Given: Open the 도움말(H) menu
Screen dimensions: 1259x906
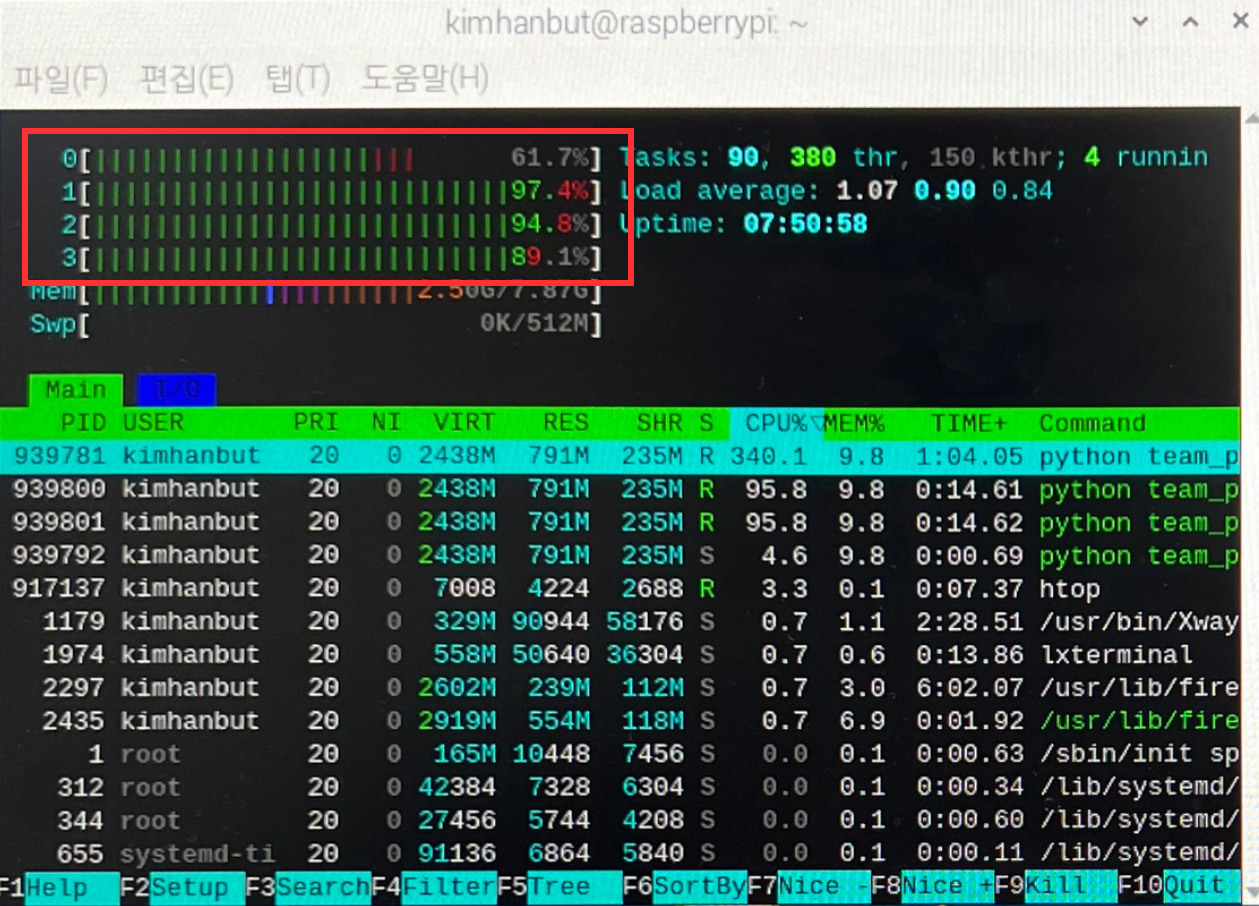Looking at the screenshot, I should pos(425,79).
